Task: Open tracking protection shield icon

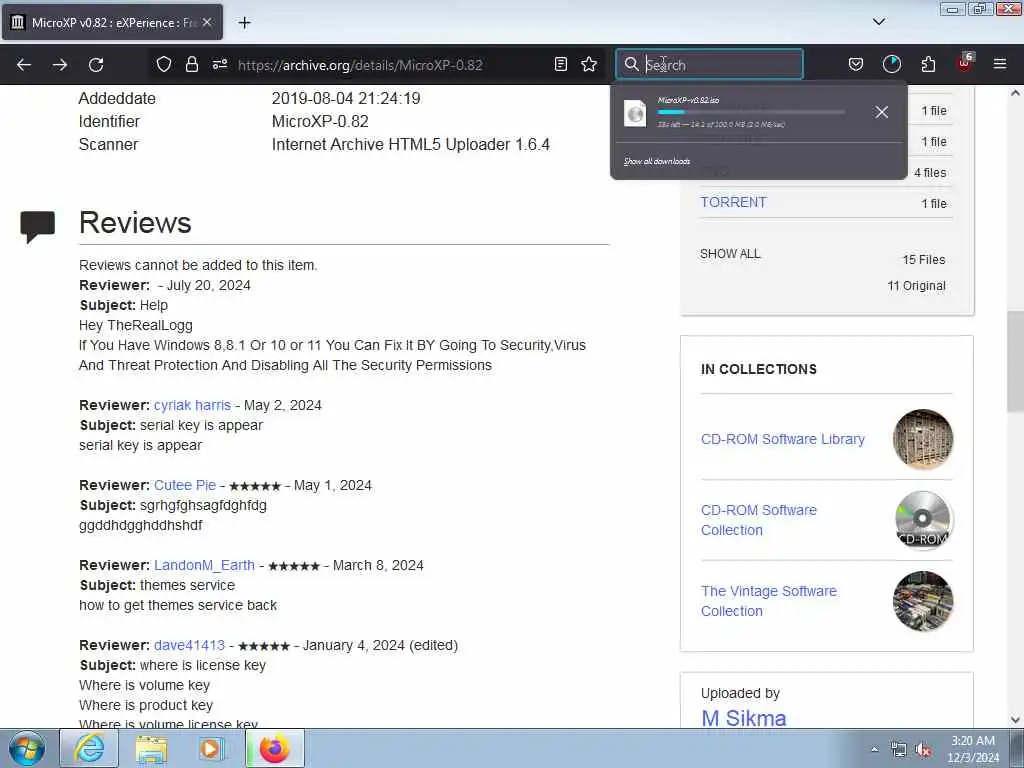Action: coord(164,65)
